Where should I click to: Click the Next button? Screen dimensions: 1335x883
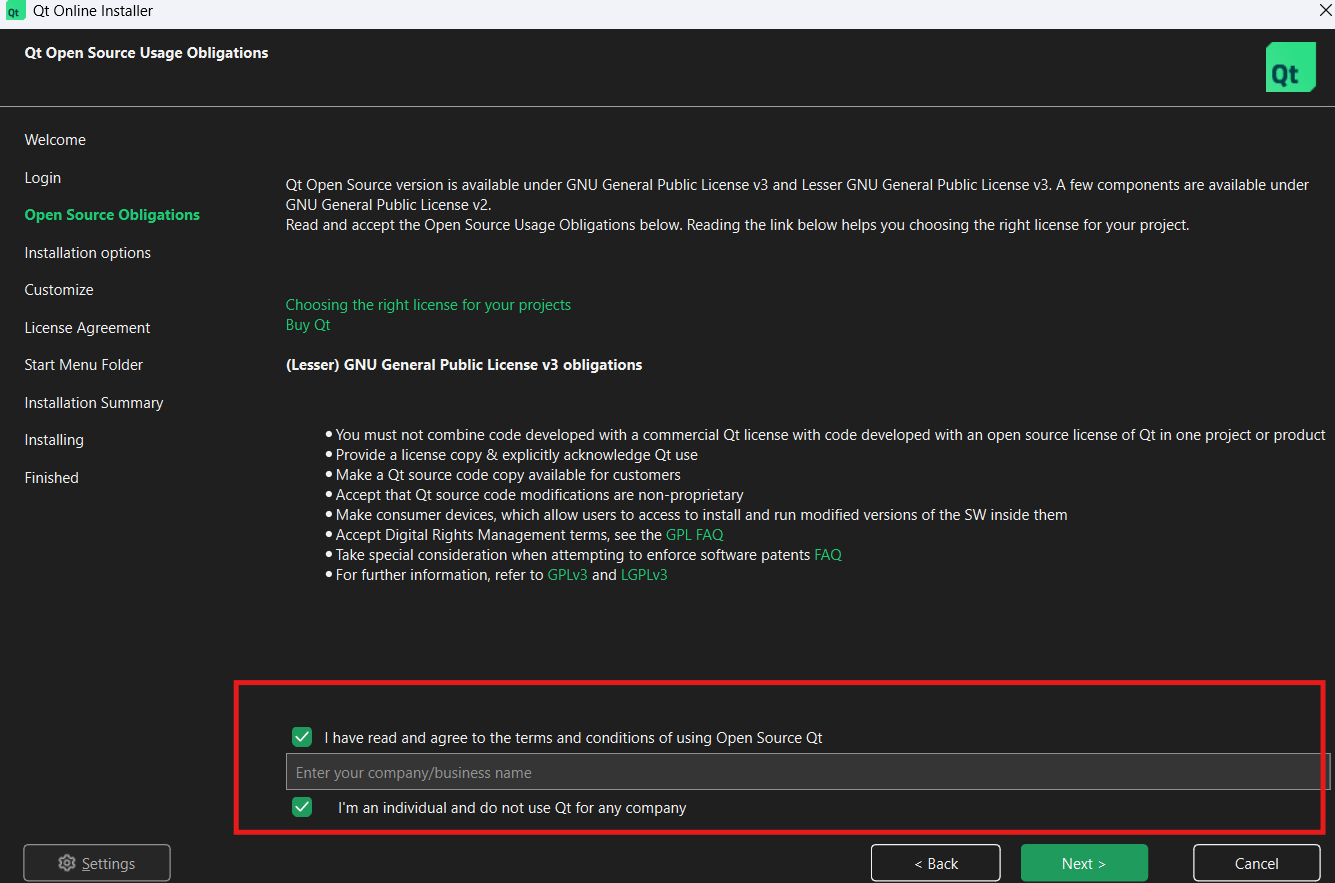pyautogui.click(x=1084, y=863)
